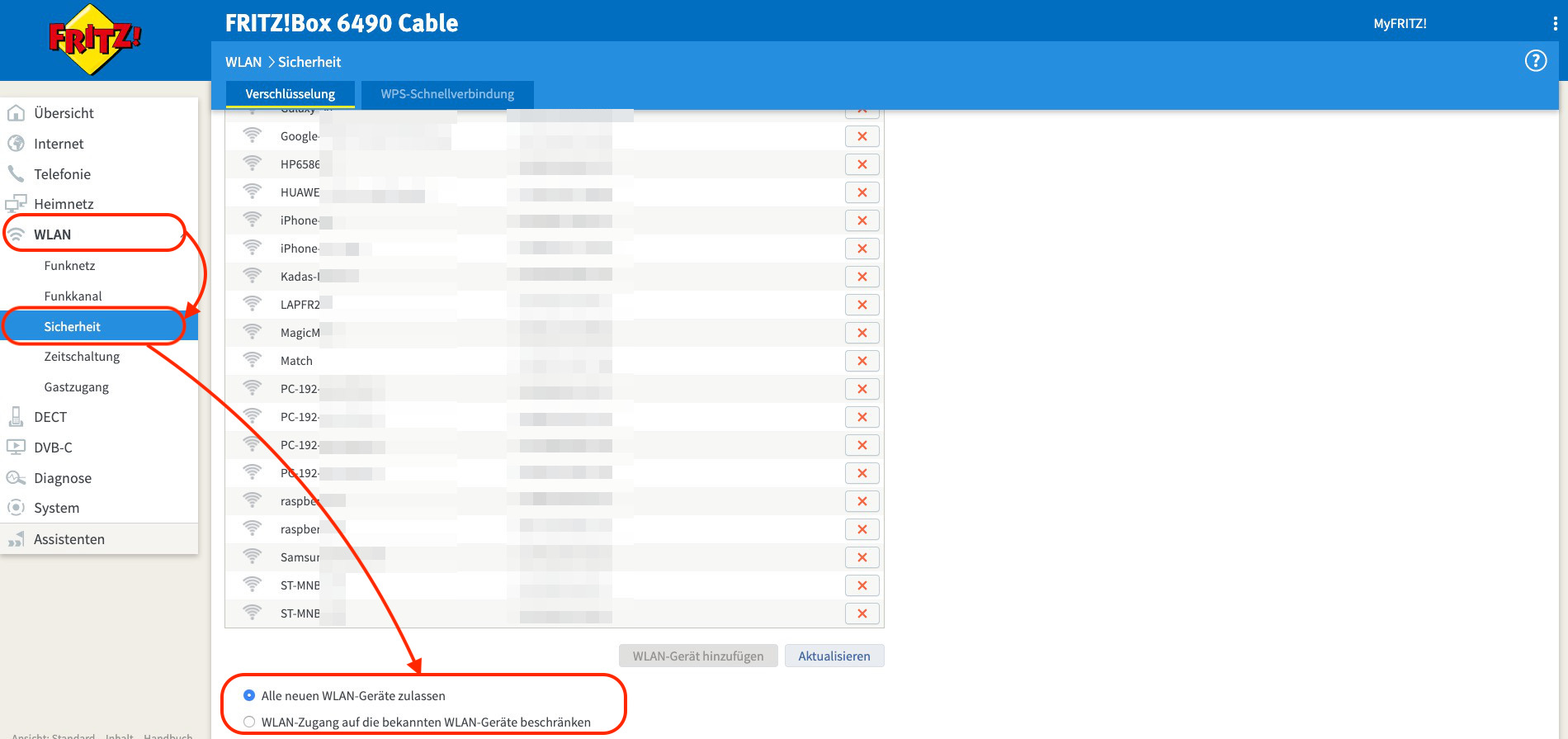Switch to the Verschlüsselung tab

290,94
